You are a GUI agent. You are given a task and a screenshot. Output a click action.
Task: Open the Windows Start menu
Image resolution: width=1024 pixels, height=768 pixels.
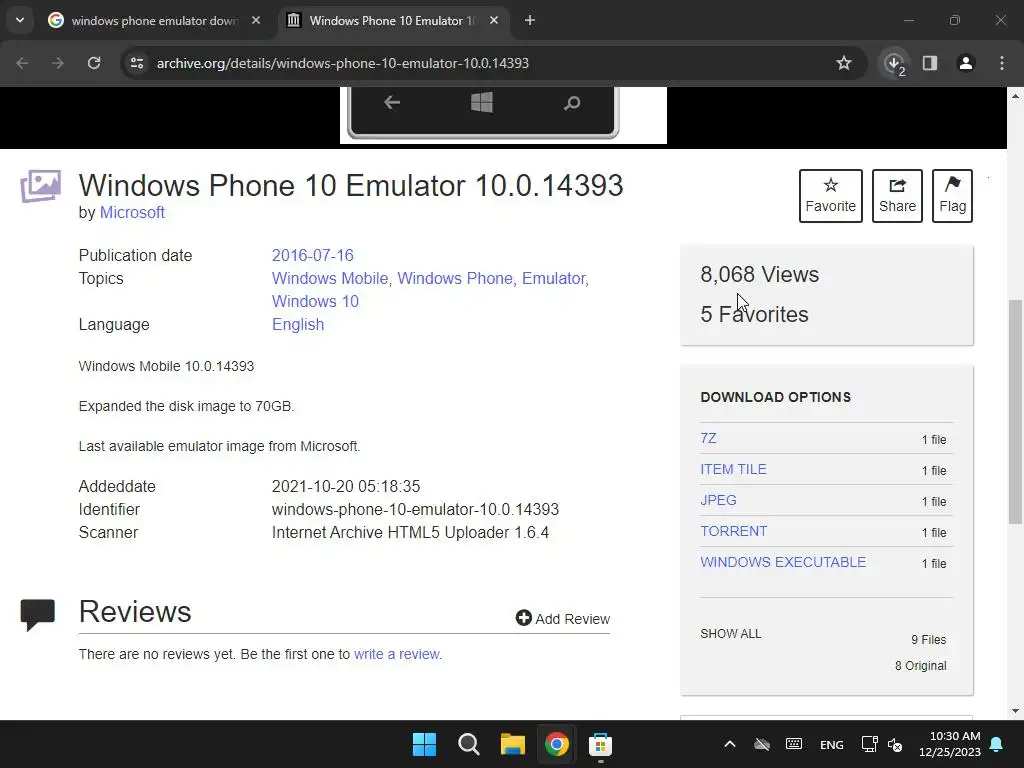[x=424, y=744]
